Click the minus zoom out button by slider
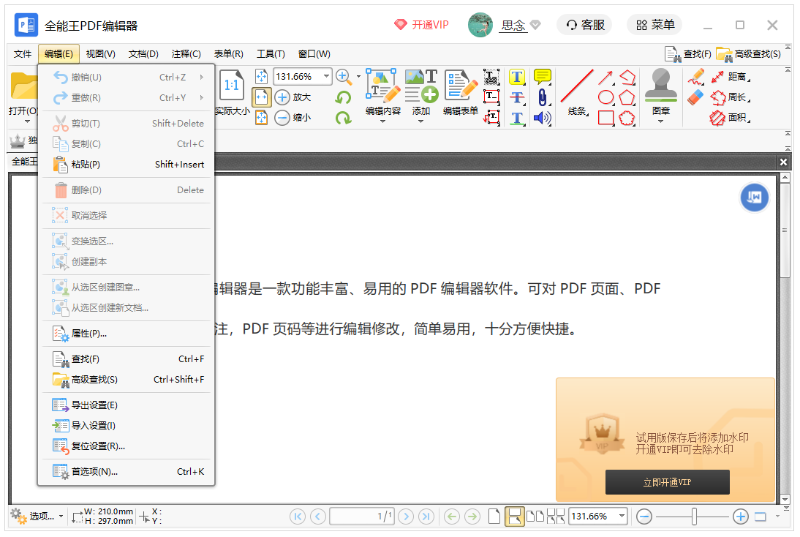 pos(644,517)
